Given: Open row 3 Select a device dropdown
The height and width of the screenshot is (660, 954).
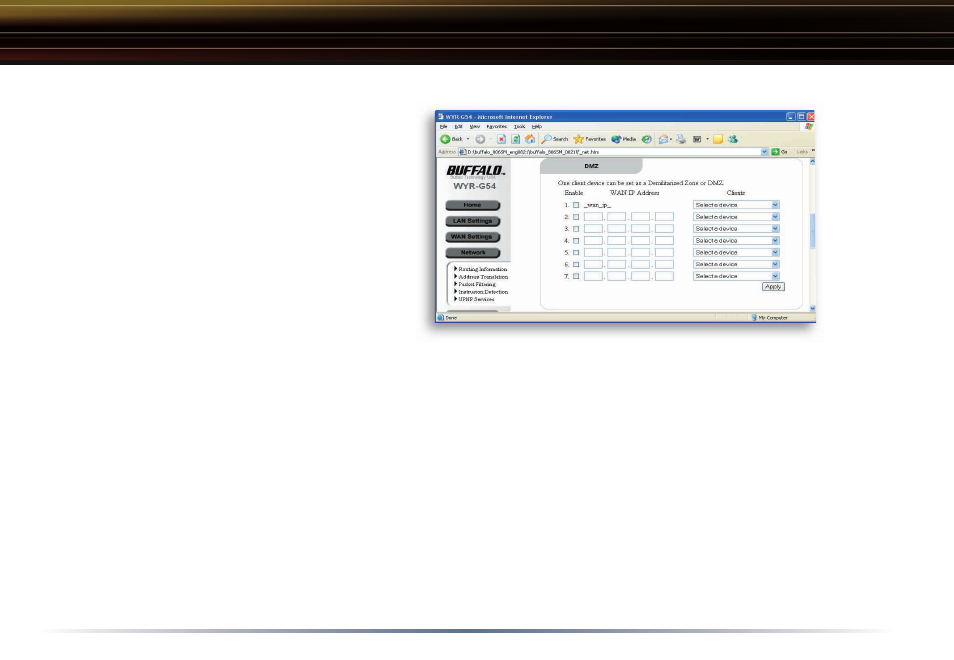Looking at the screenshot, I should tap(736, 229).
